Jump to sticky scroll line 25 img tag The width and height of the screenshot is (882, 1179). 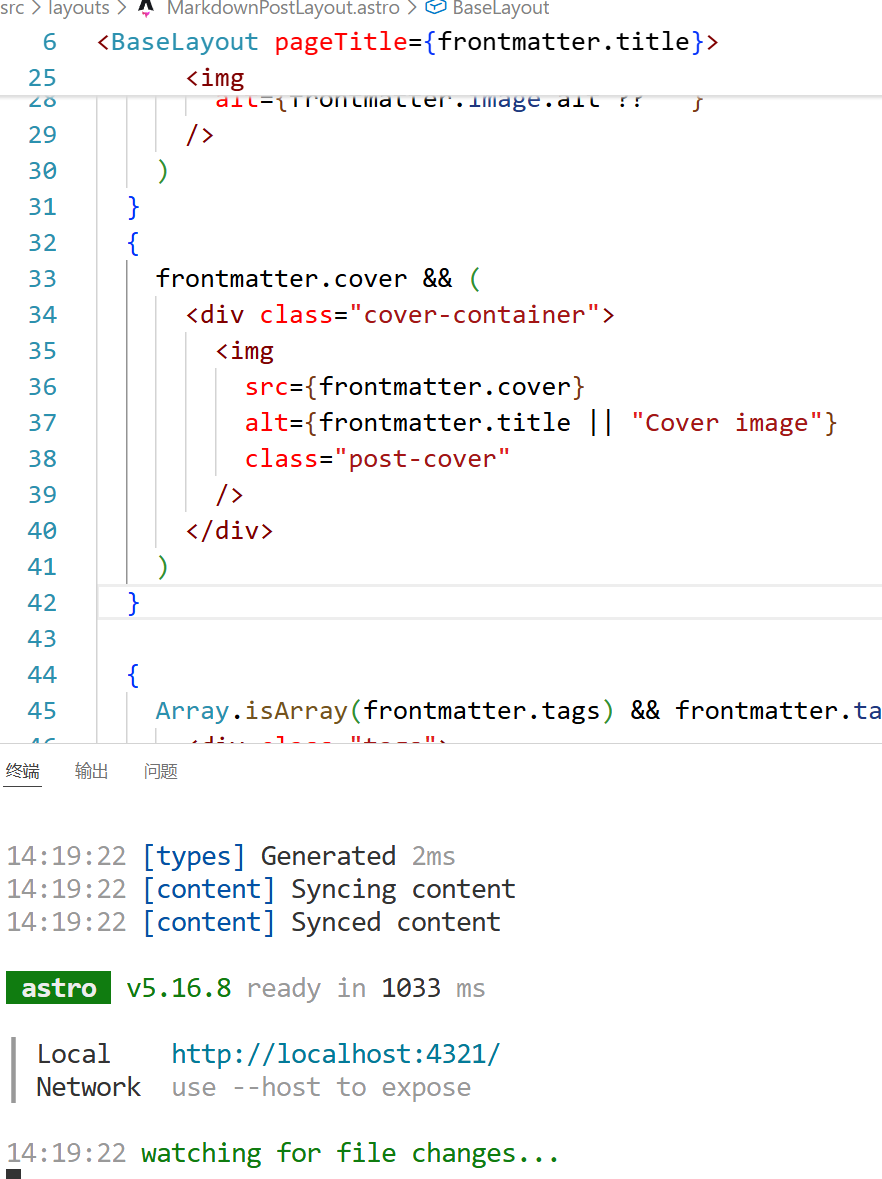click(215, 78)
